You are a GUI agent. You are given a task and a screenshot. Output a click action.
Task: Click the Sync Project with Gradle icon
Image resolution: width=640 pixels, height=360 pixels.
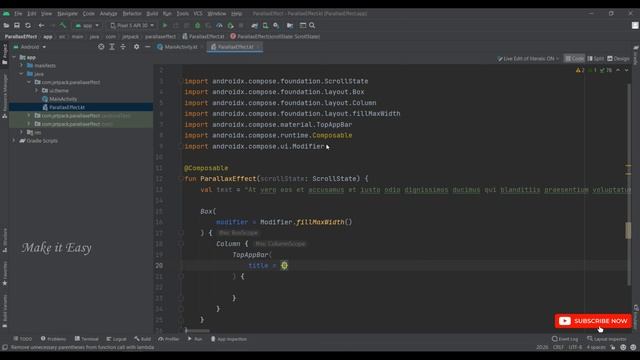pos(255,25)
